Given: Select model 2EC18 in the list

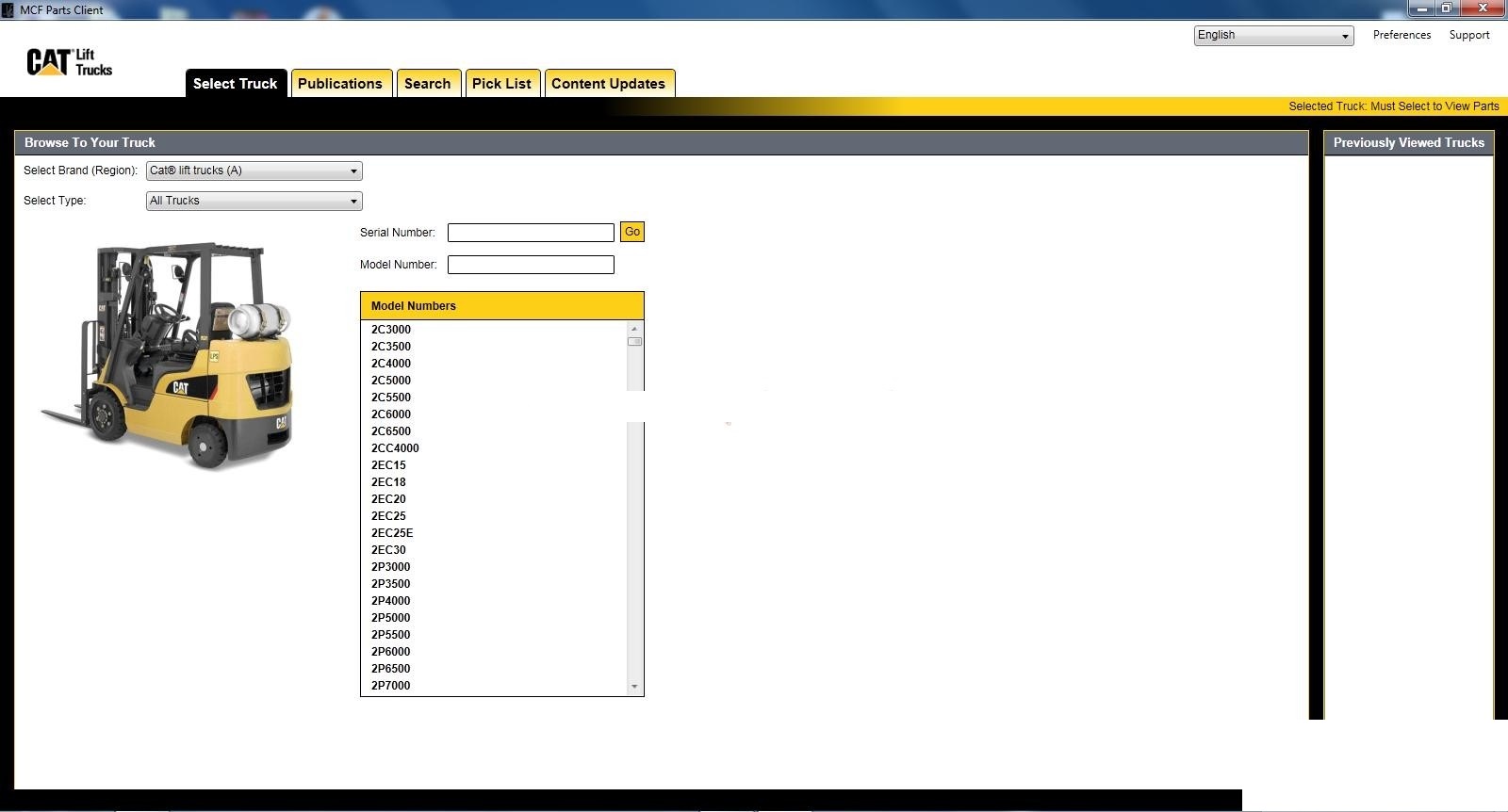Looking at the screenshot, I should point(388,482).
